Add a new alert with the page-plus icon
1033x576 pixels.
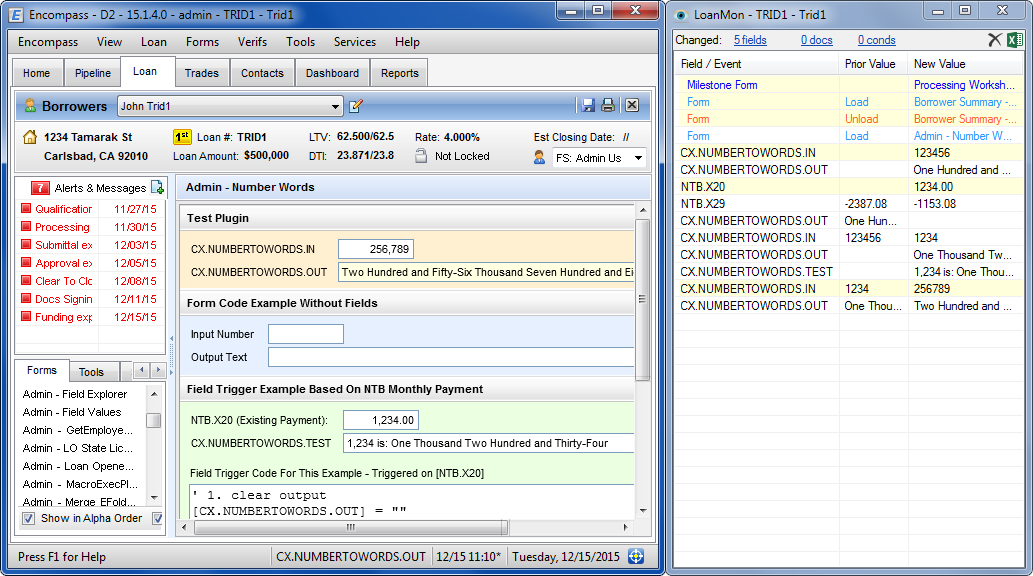point(157,187)
